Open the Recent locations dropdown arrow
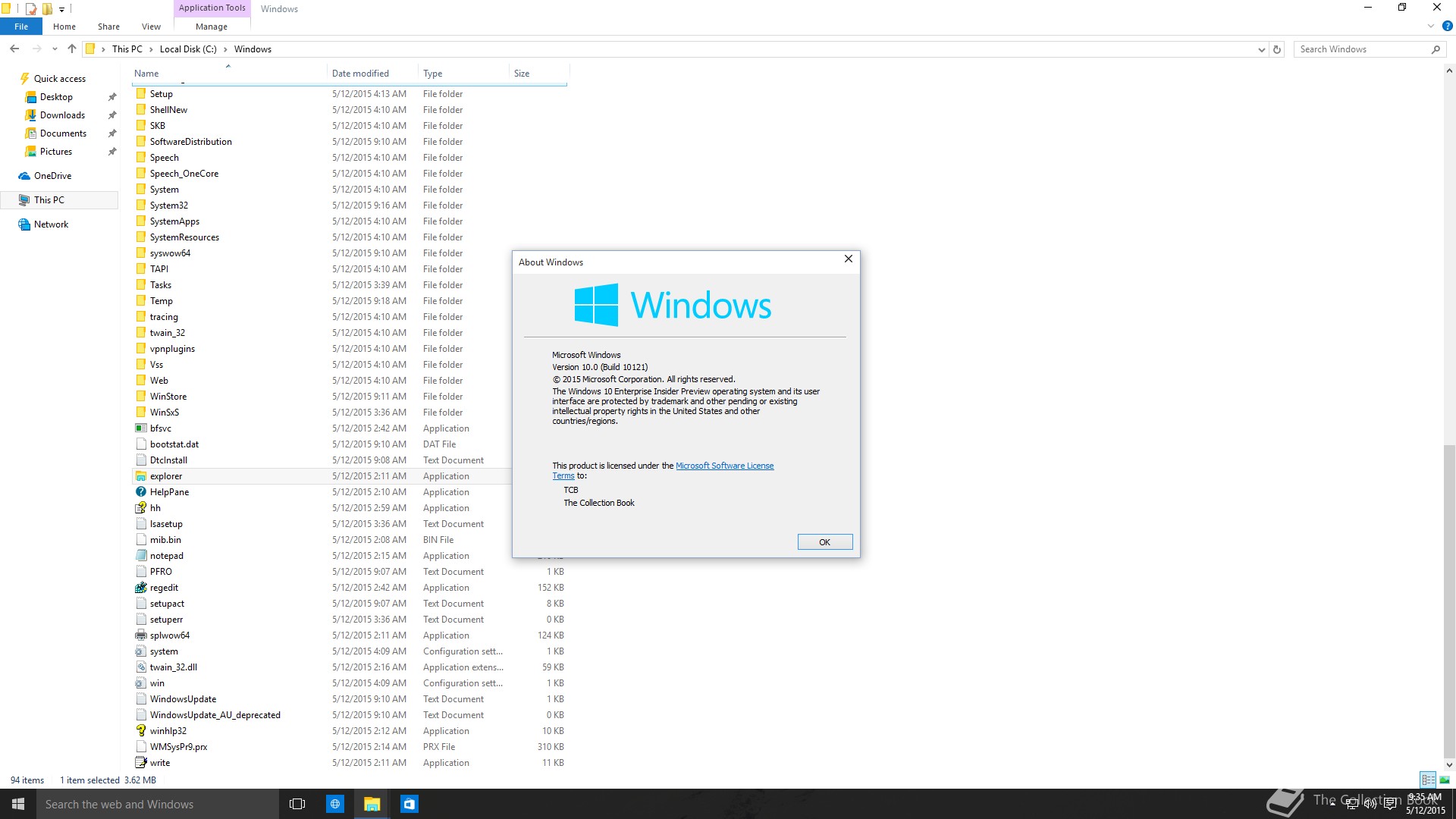This screenshot has height=819, width=1456. pos(55,49)
